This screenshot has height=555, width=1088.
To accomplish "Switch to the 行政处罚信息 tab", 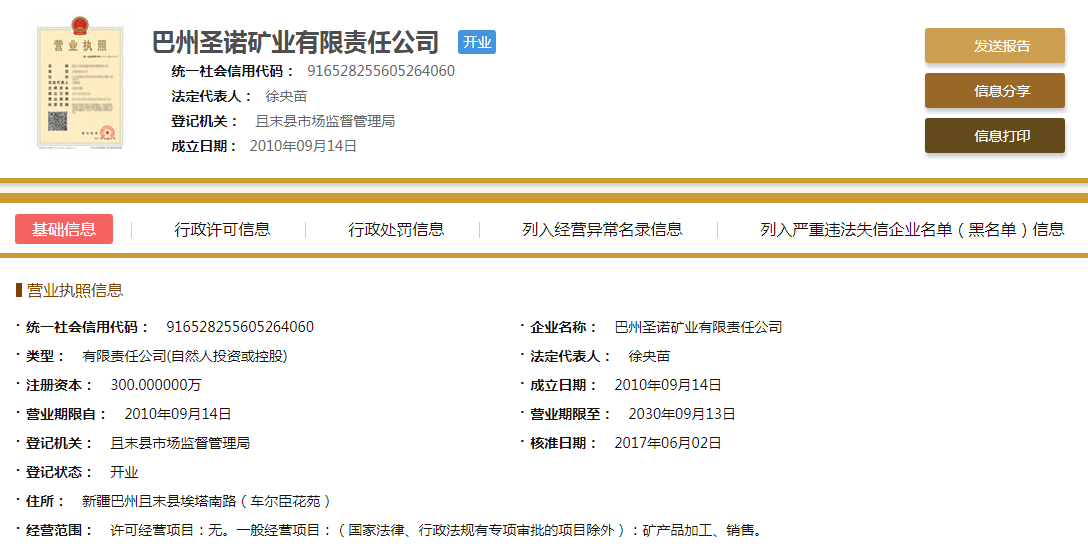I will point(396,229).
